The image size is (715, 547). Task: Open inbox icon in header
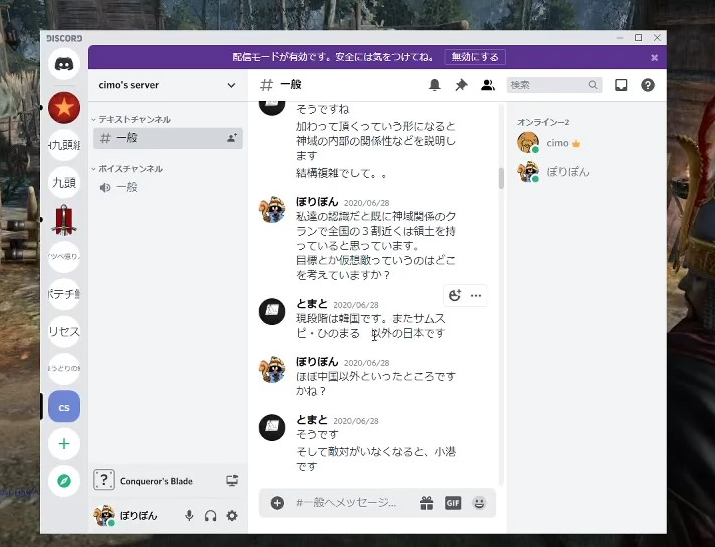pos(621,85)
